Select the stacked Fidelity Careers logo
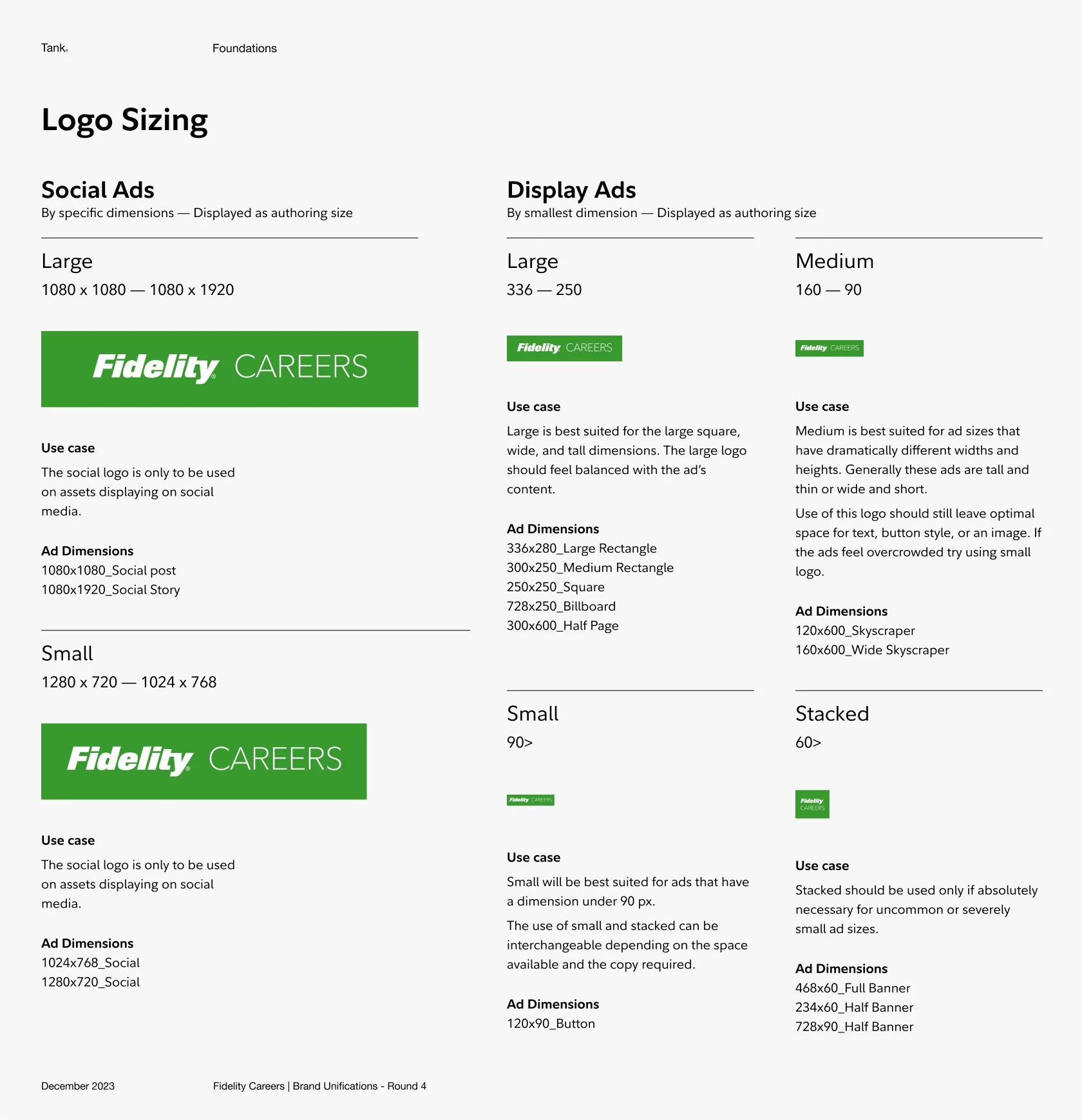 812,804
